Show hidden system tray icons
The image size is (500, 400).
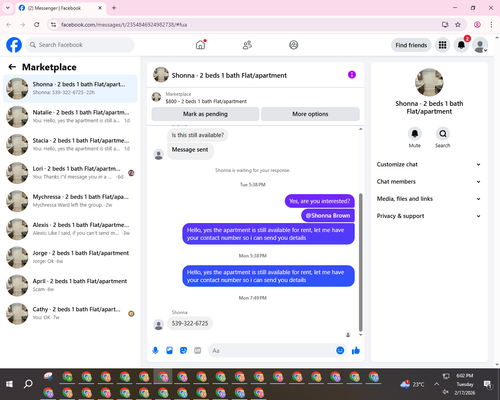point(436,384)
